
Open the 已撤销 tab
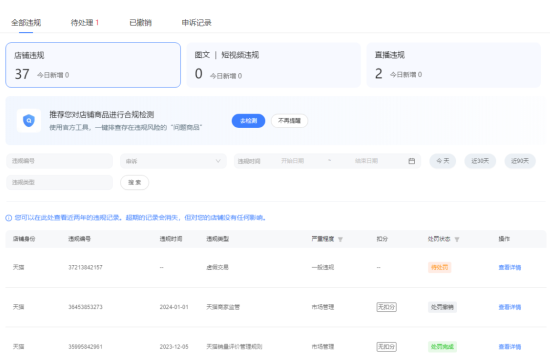pos(140,23)
